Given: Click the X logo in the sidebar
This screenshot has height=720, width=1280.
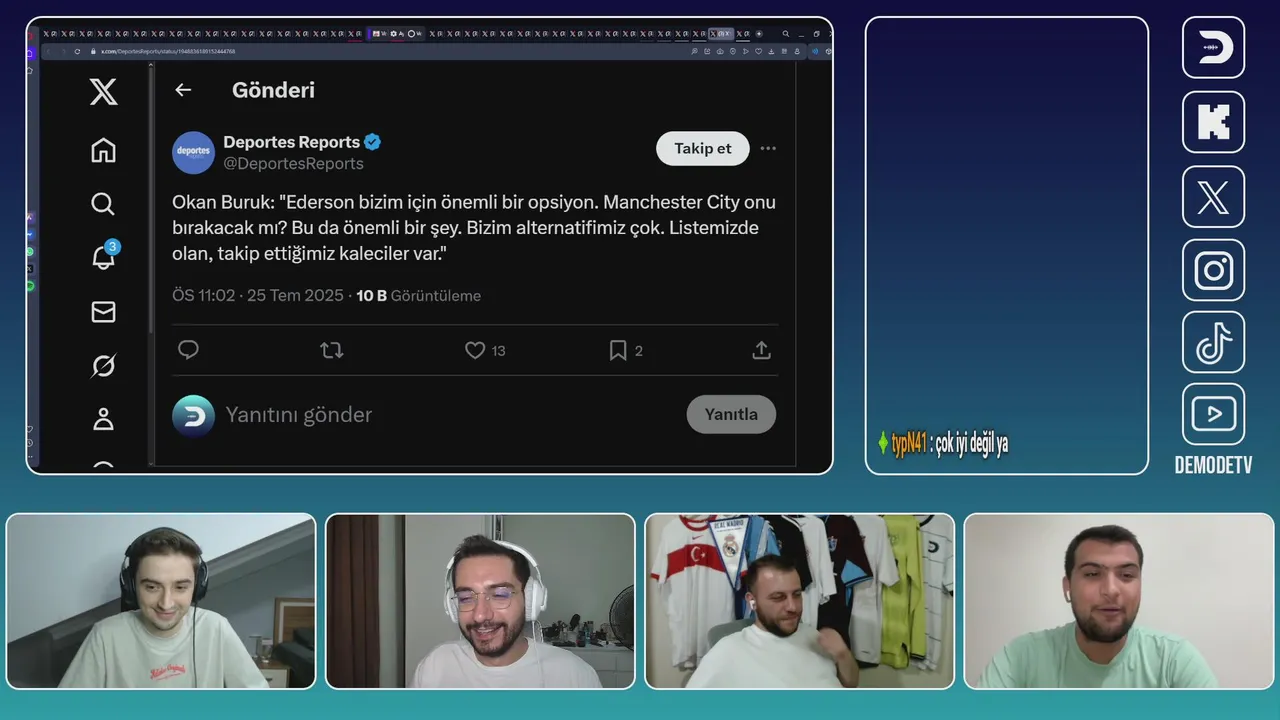Looking at the screenshot, I should (x=103, y=92).
